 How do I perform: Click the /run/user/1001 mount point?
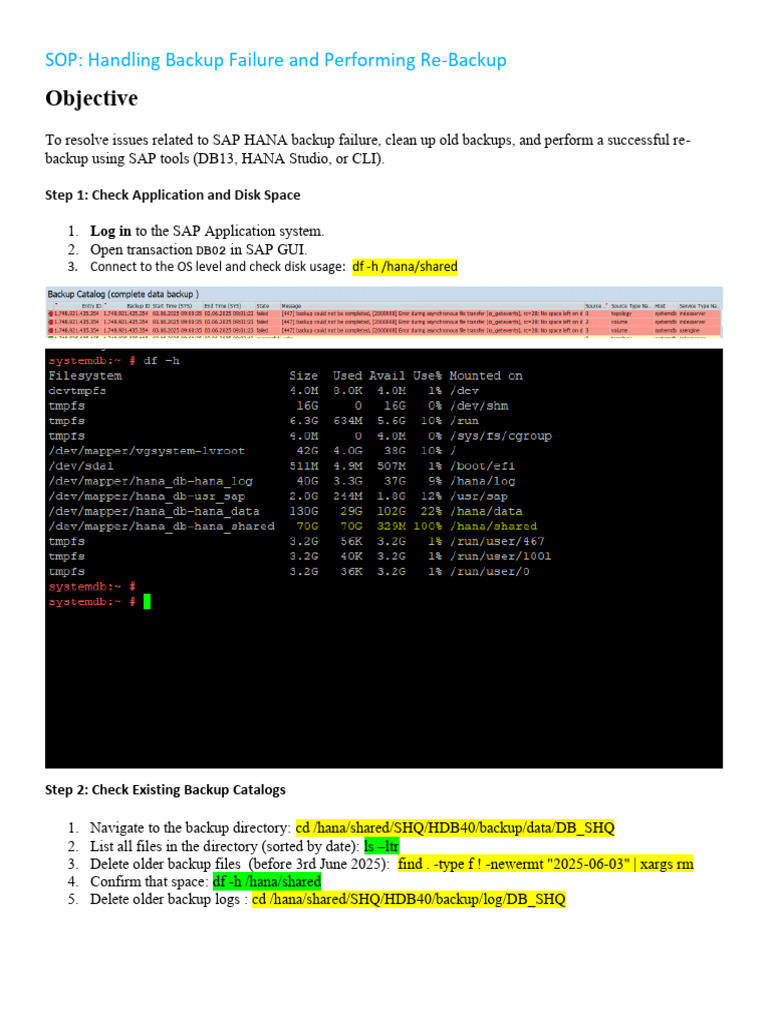(500, 556)
